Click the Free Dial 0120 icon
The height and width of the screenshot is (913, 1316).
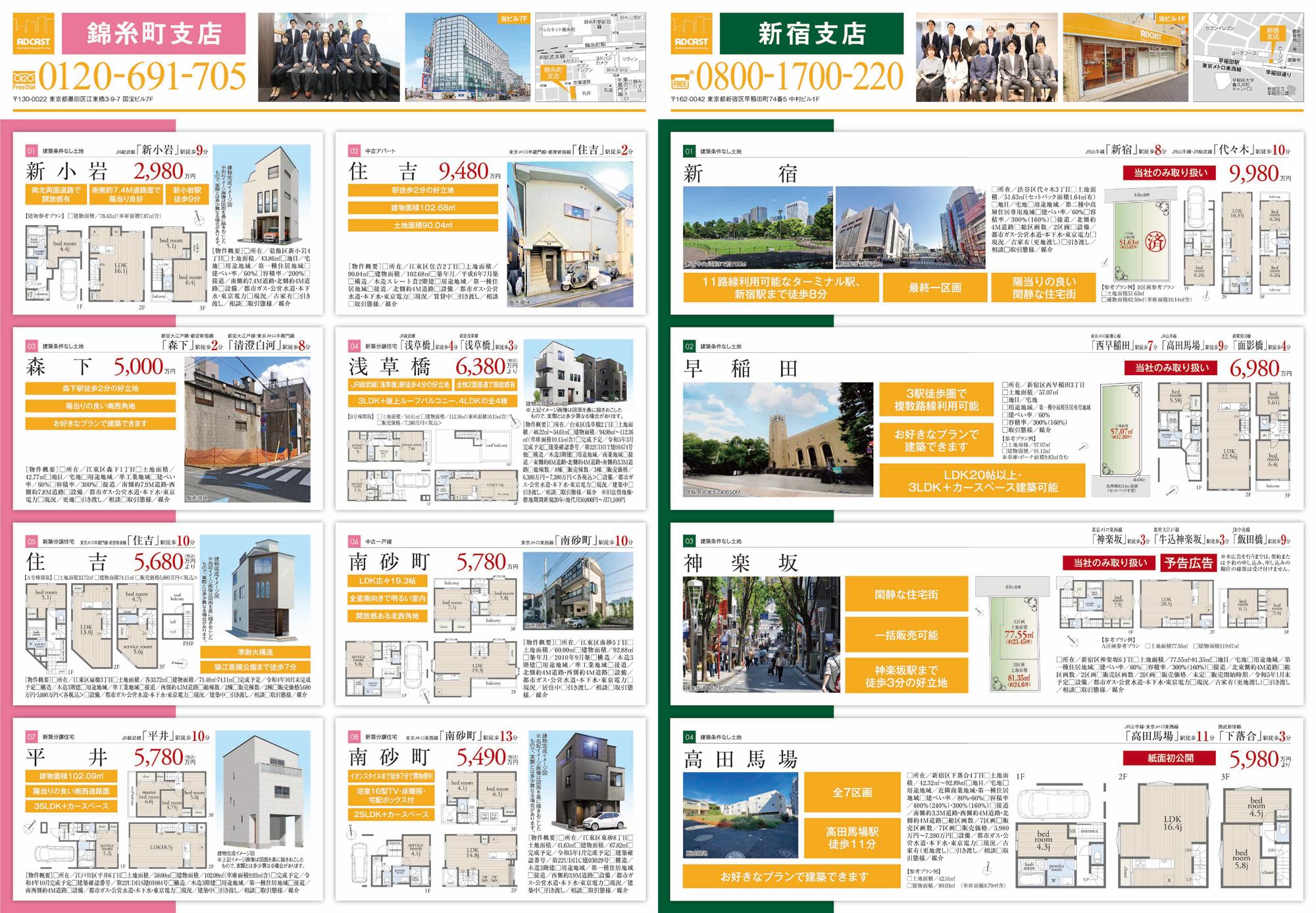pyautogui.click(x=24, y=82)
